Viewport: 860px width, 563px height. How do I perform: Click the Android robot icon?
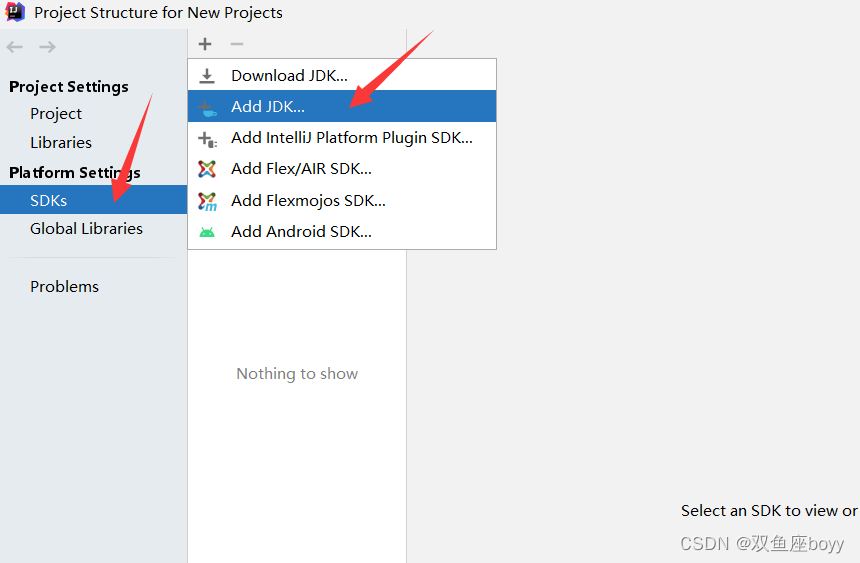(207, 232)
